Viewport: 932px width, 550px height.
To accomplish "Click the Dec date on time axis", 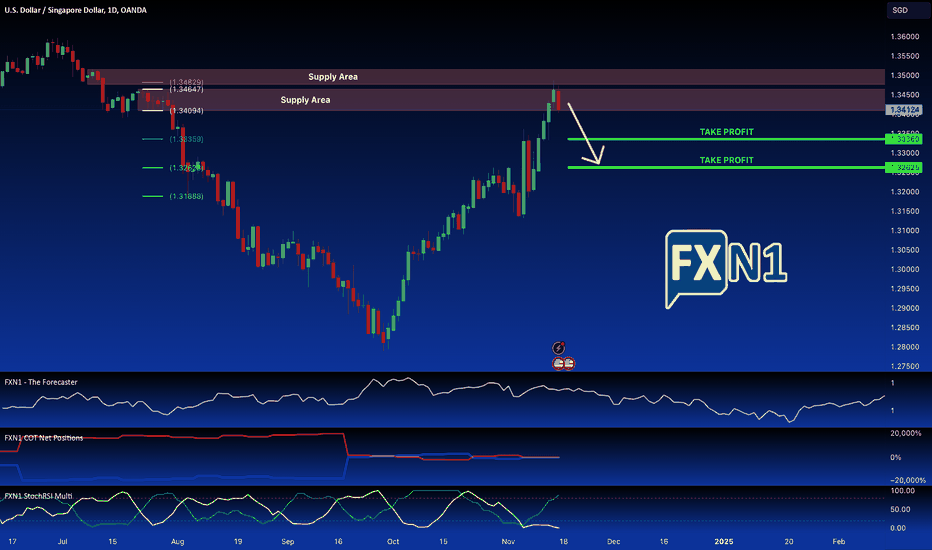I will coord(613,542).
